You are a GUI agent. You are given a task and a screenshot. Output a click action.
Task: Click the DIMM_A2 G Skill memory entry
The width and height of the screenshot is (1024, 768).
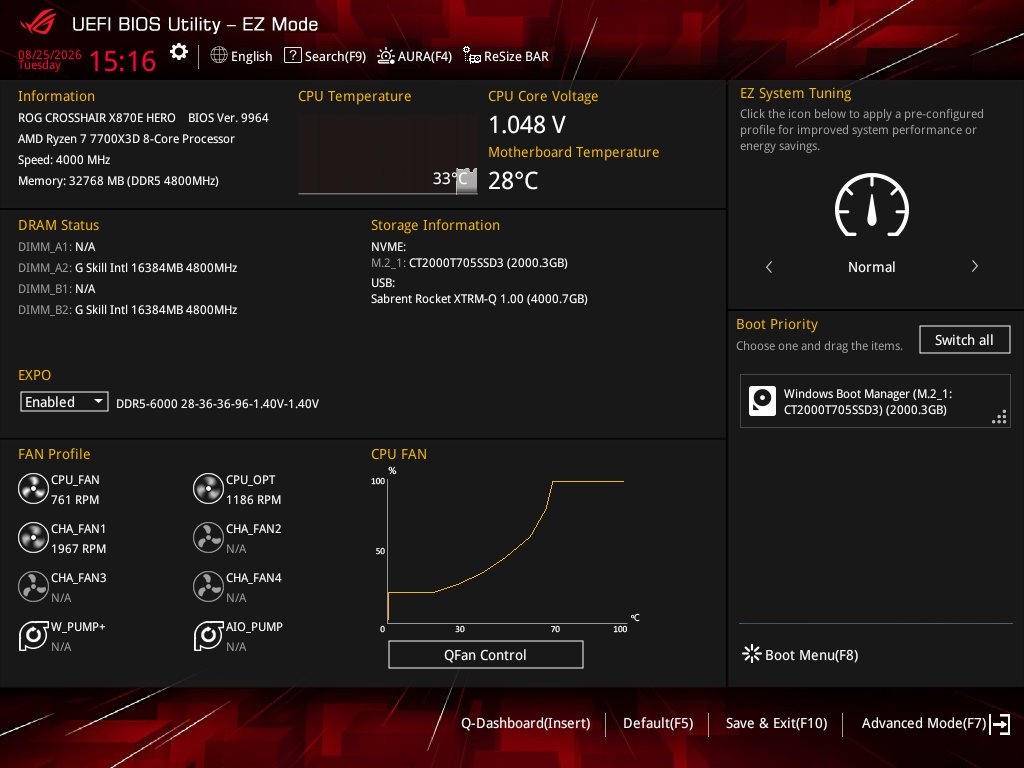point(127,268)
